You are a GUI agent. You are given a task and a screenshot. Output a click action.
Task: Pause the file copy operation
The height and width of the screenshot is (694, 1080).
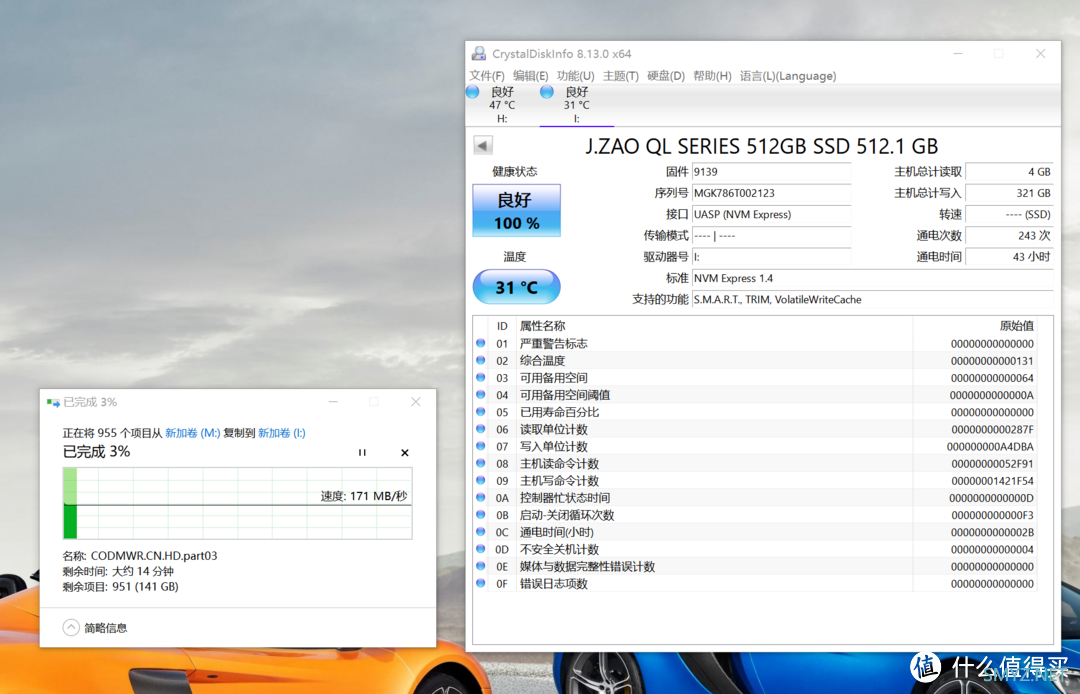click(362, 452)
